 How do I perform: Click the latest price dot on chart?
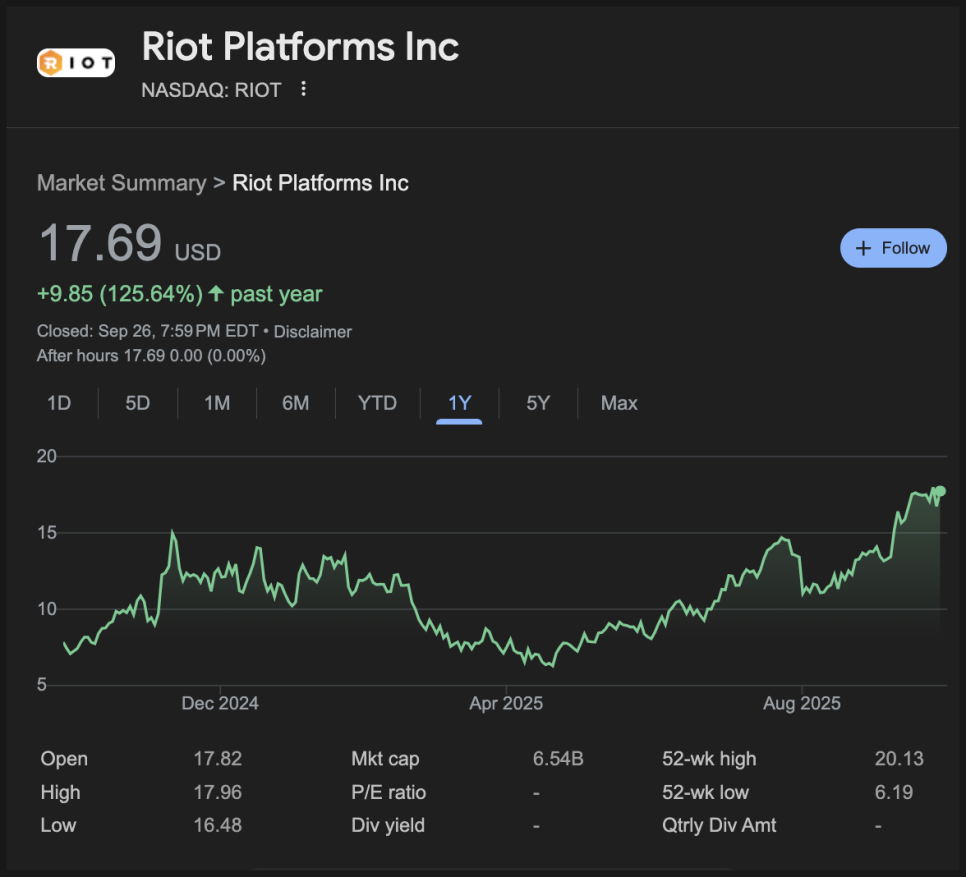pyautogui.click(x=940, y=491)
